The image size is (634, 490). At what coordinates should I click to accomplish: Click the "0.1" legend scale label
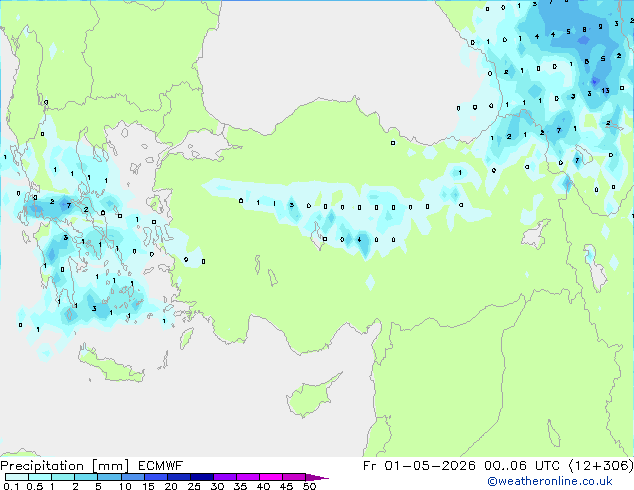(x=11, y=486)
